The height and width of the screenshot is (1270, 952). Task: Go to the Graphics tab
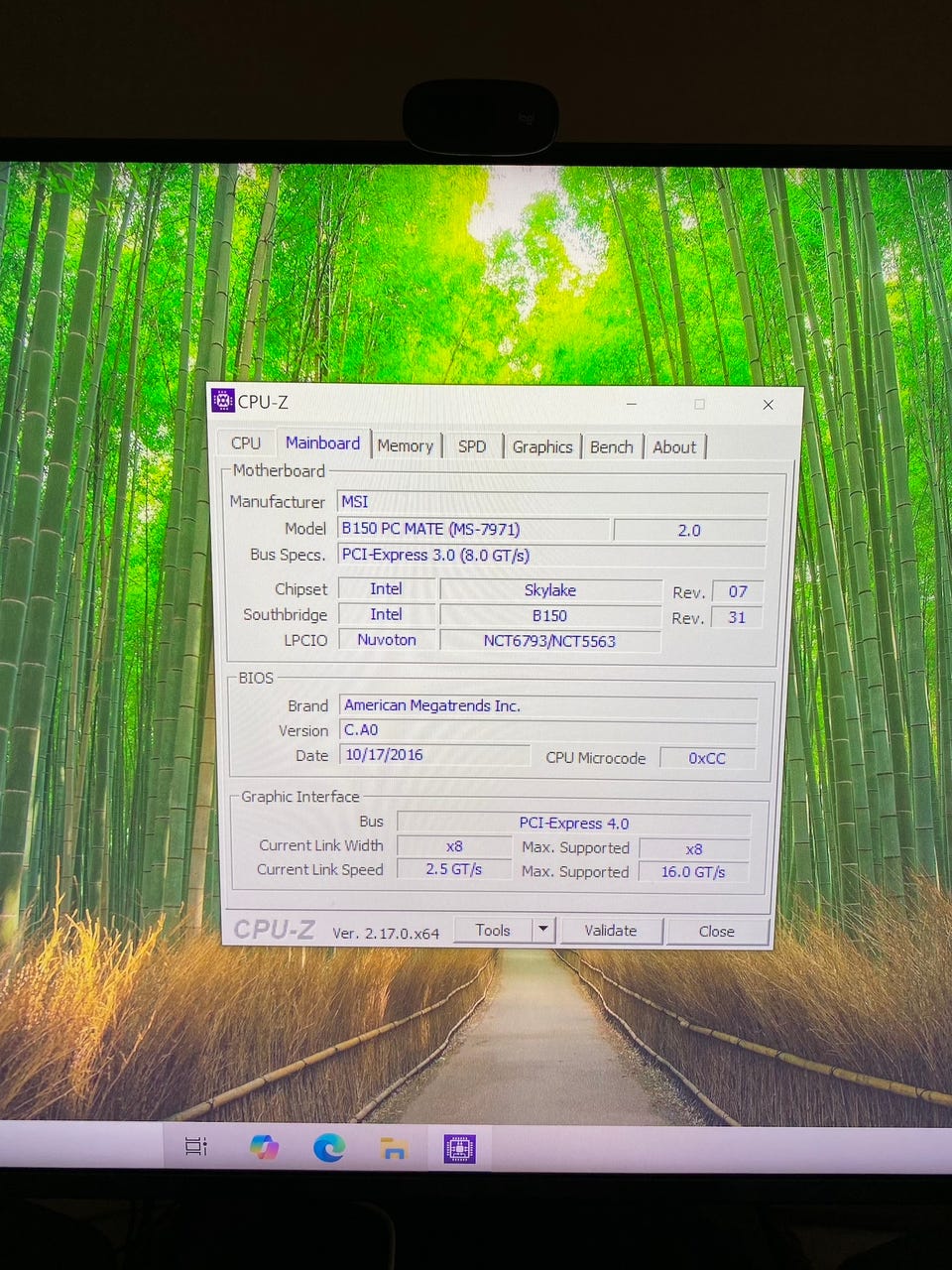pos(541,447)
